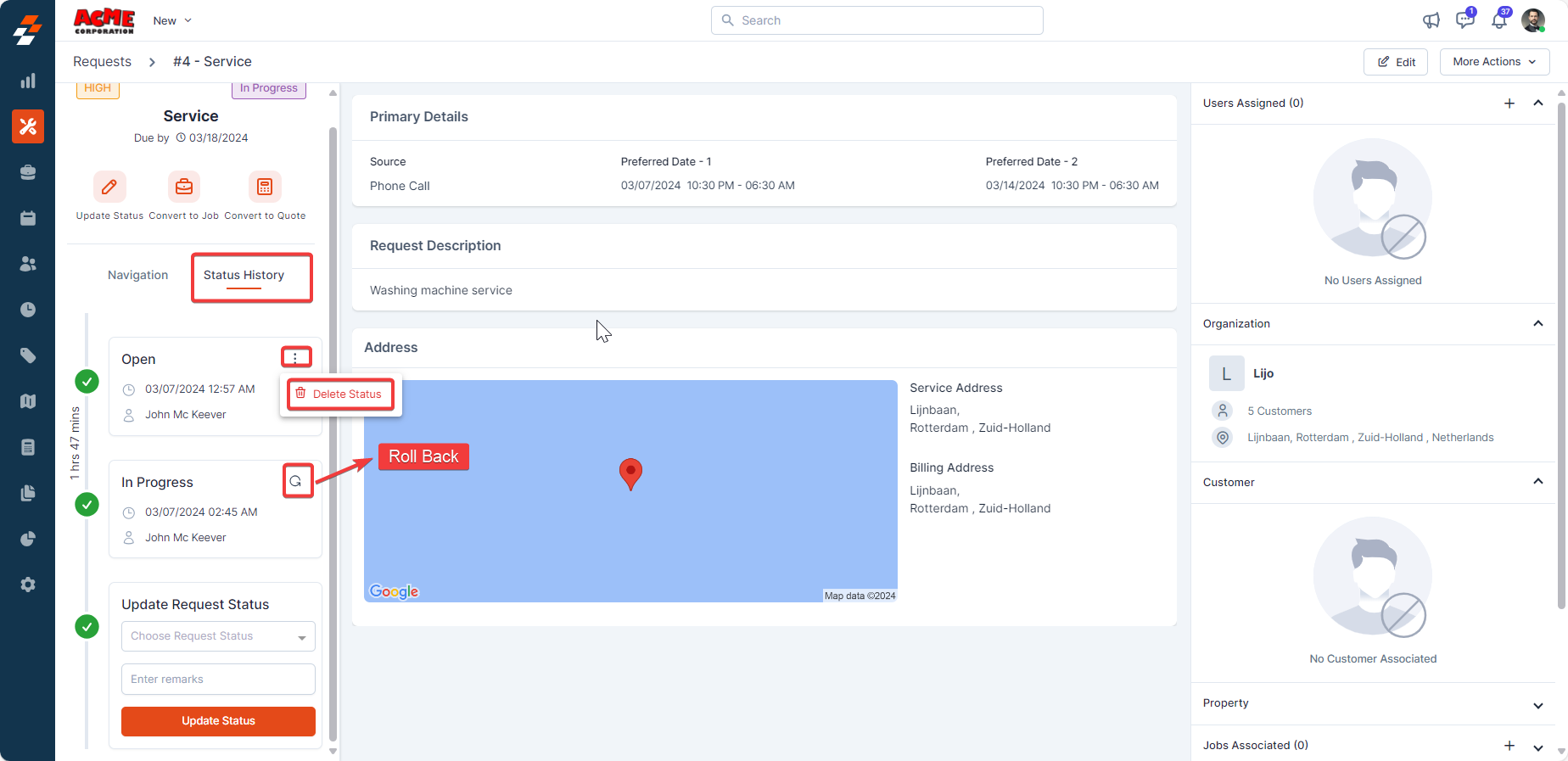Screen dimensions: 1568x761
Task: Expand the New dropdown in header
Action: (172, 20)
